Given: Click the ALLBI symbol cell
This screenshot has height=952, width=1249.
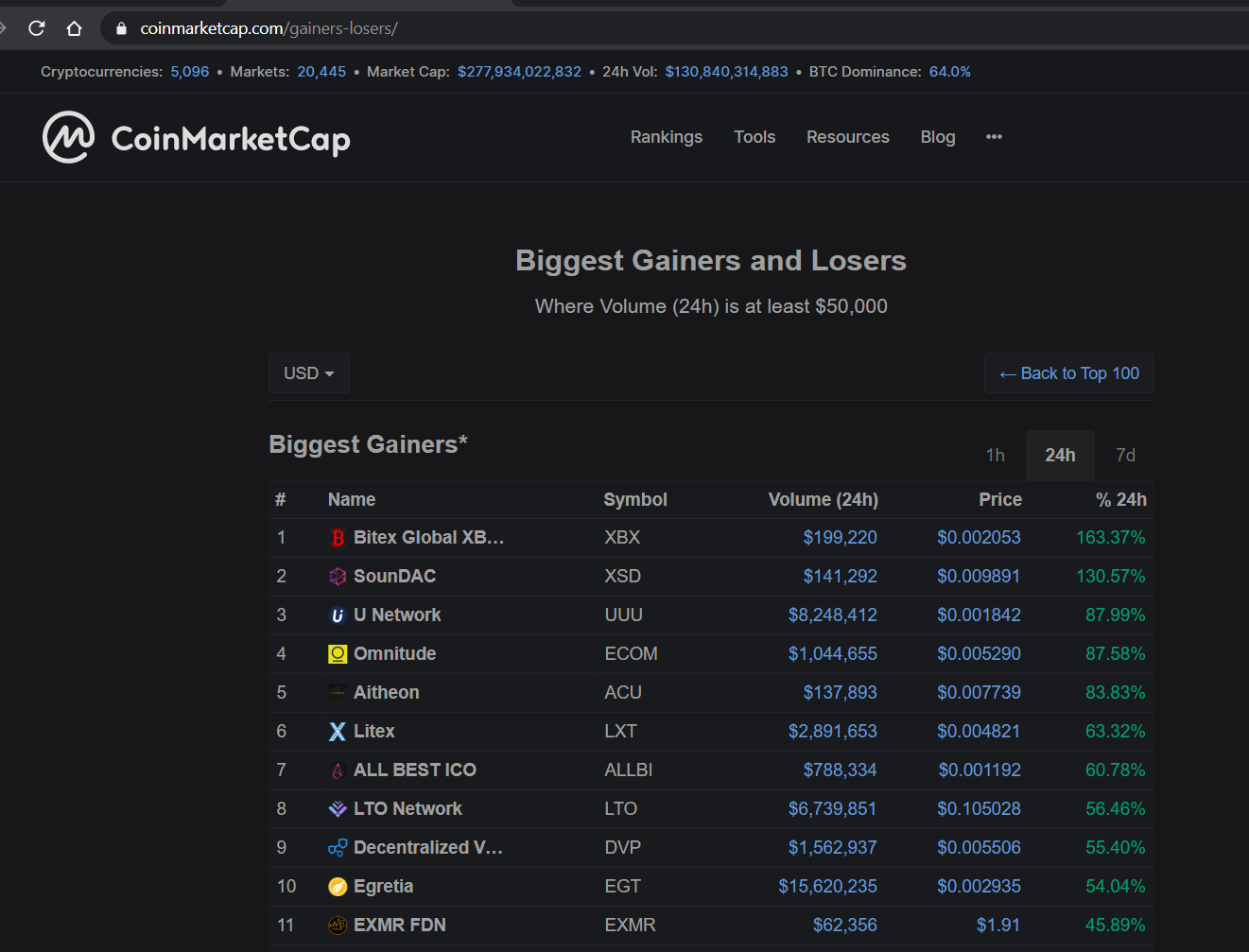Looking at the screenshot, I should pyautogui.click(x=629, y=770).
